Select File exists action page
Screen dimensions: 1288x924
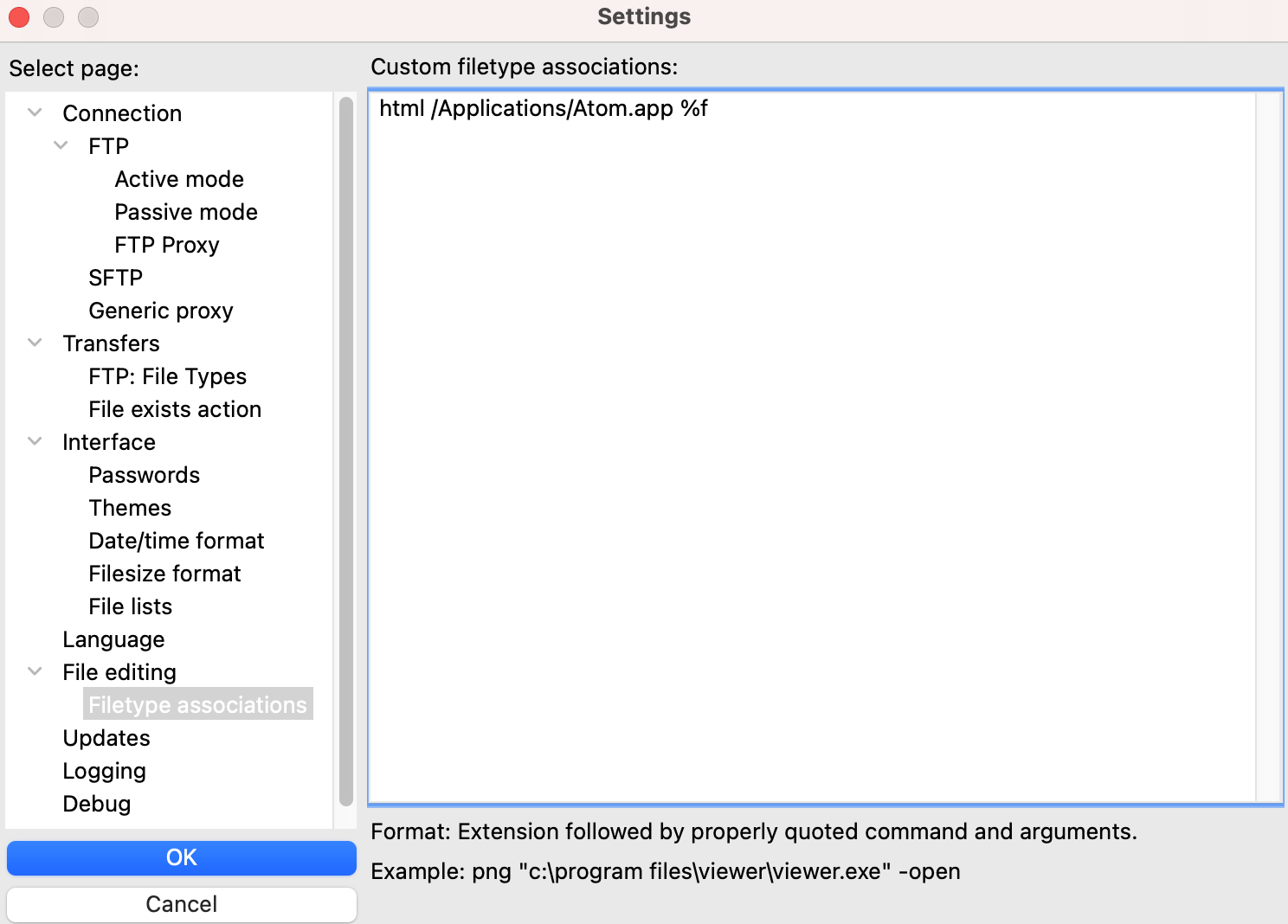pyautogui.click(x=175, y=409)
